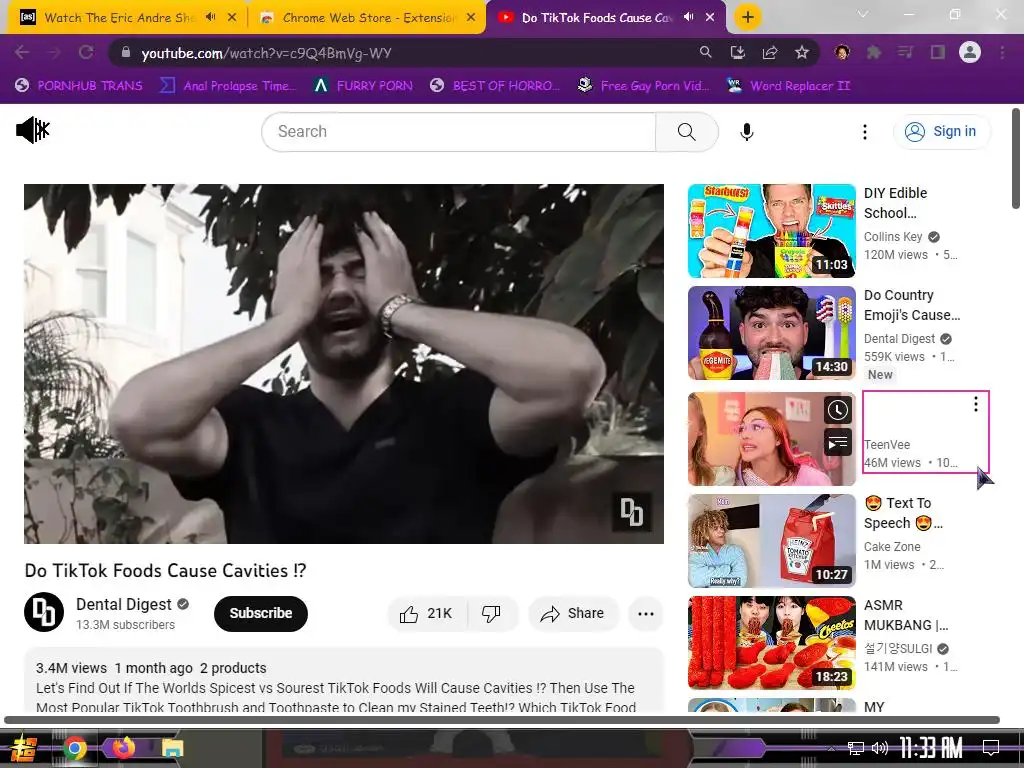Toggle the browser side panel icon
Image resolution: width=1024 pixels, height=768 pixels.
tap(938, 53)
